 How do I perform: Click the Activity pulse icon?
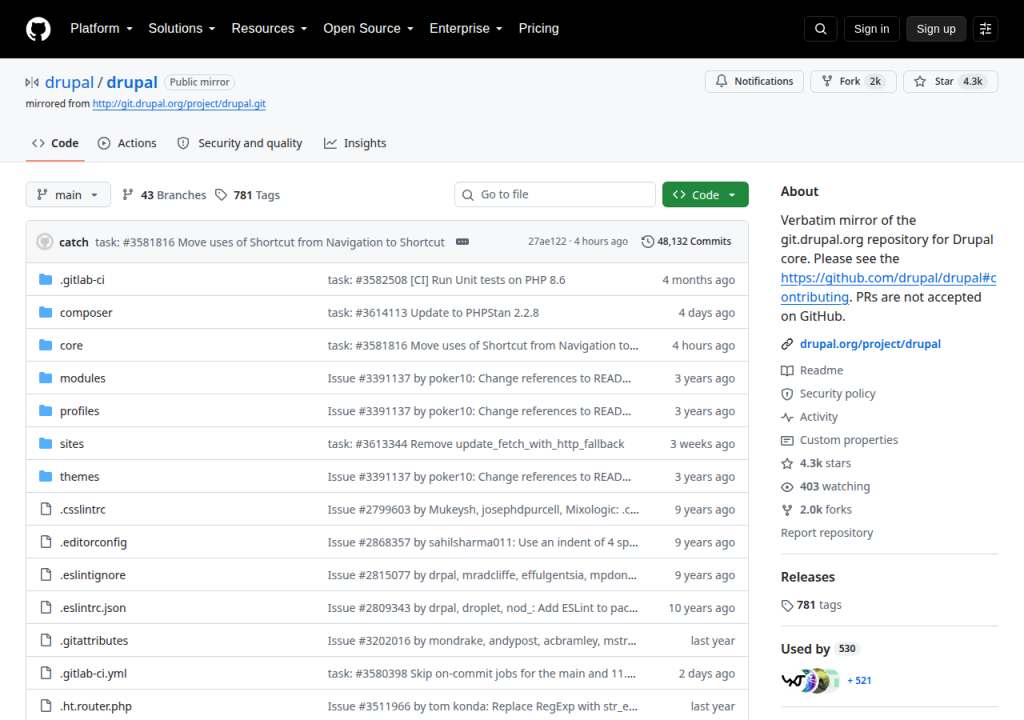pos(787,417)
